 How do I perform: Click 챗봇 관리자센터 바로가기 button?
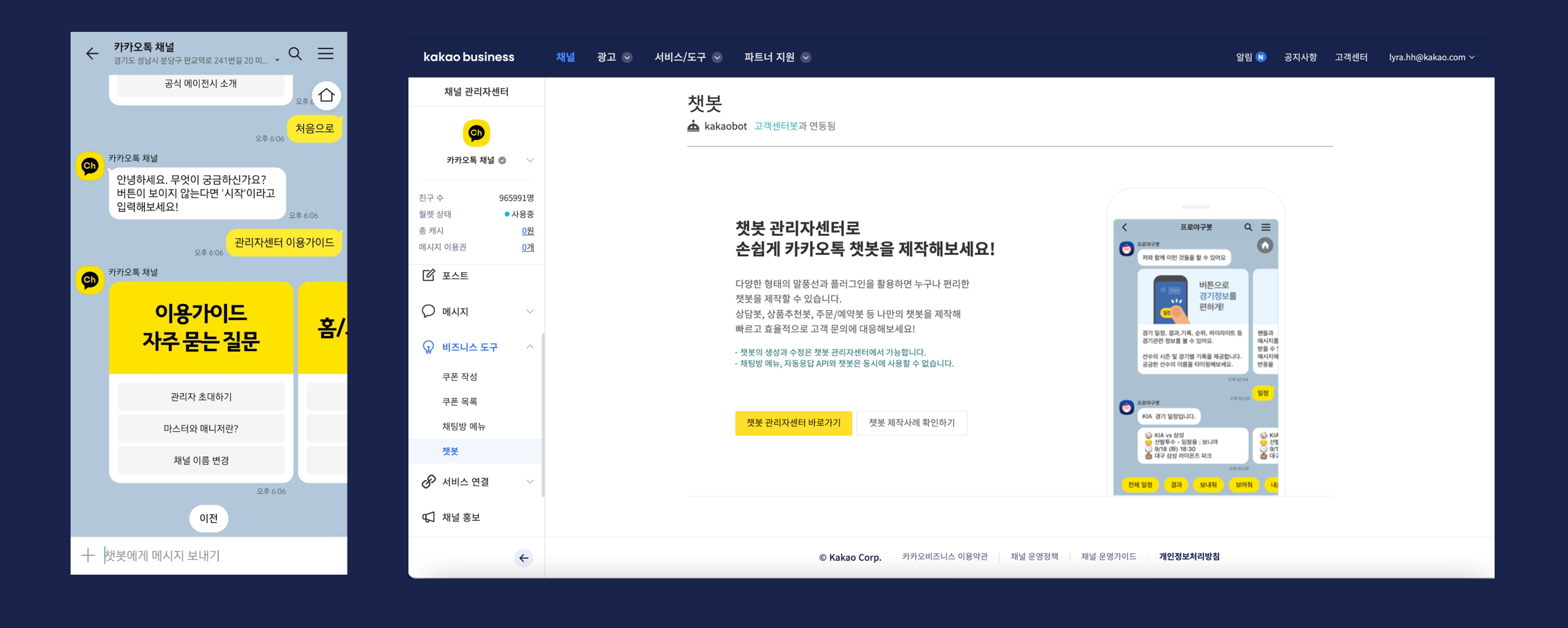793,423
